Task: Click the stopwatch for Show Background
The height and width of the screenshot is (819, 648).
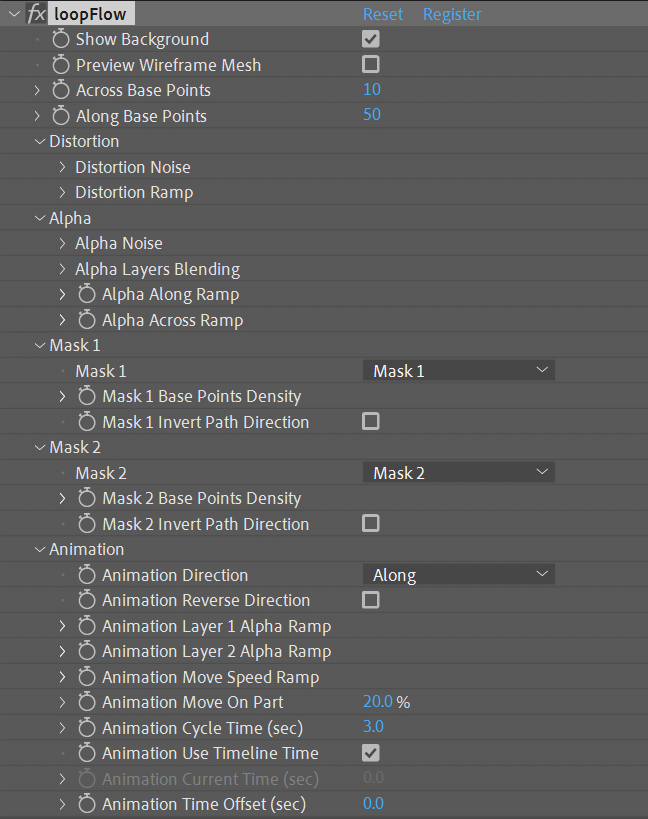Action: pyautogui.click(x=60, y=39)
